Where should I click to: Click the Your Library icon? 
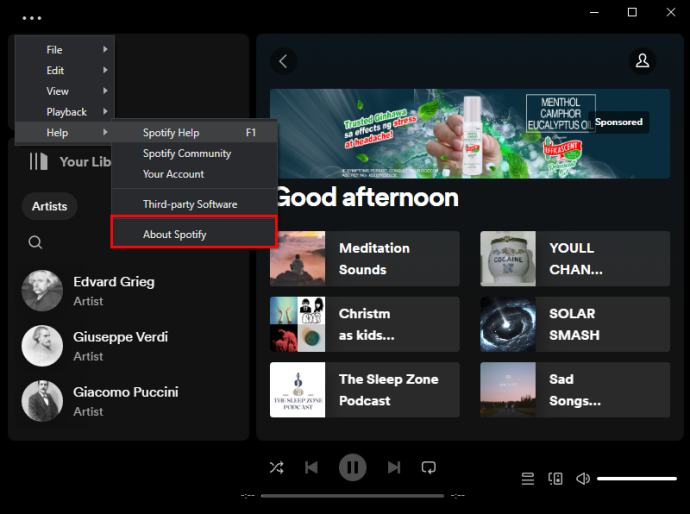38,162
